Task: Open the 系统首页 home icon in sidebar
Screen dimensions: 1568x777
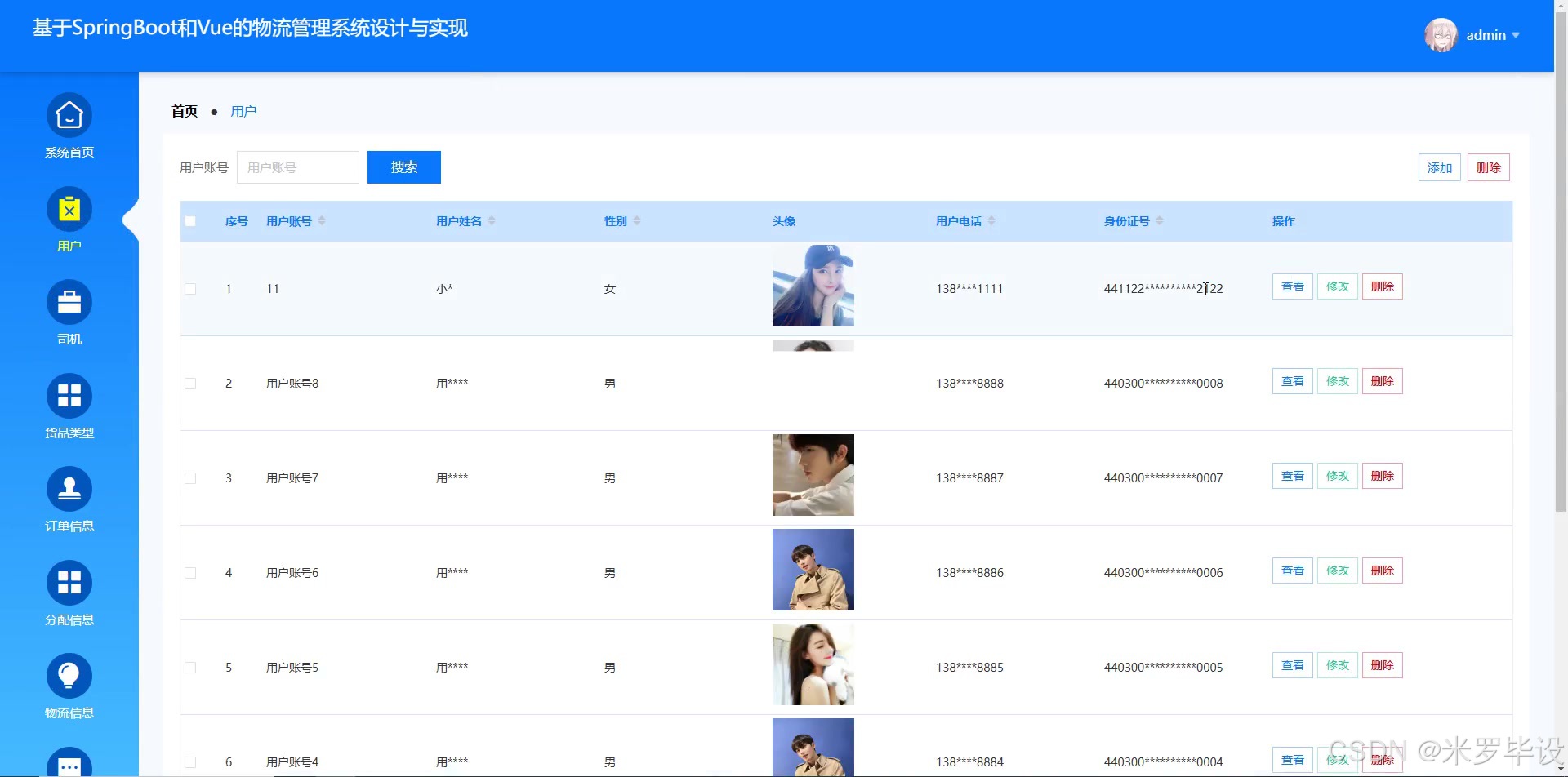Action: pos(69,116)
